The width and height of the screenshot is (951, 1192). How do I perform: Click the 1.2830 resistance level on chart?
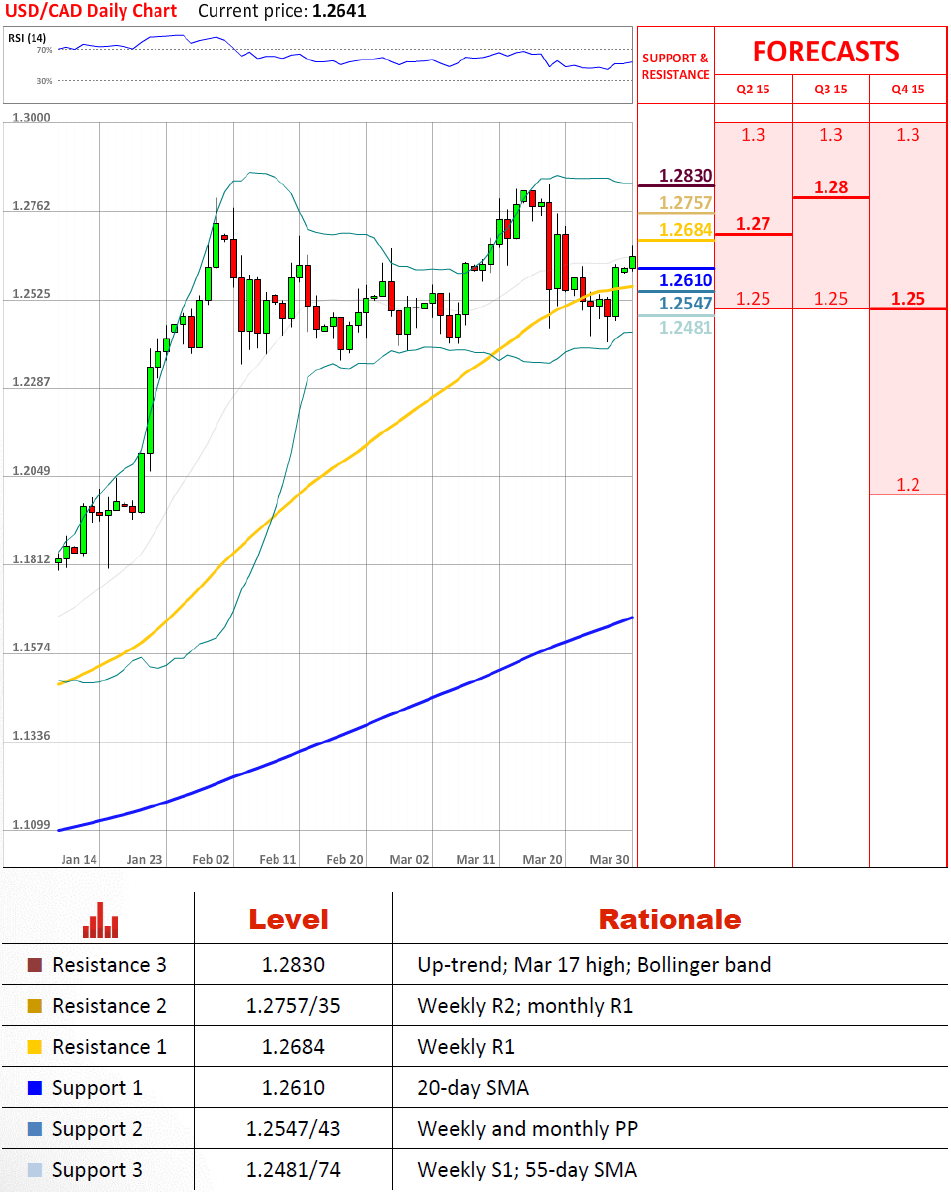pyautogui.click(x=685, y=176)
